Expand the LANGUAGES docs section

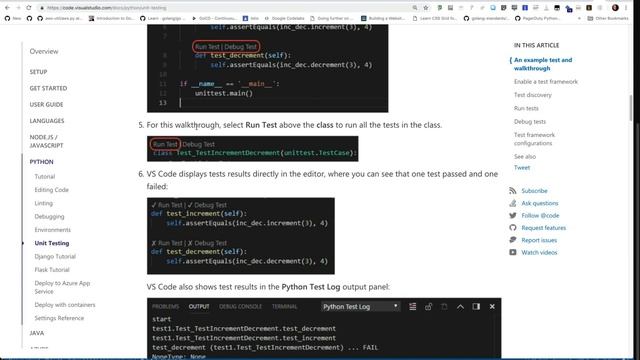[x=47, y=121]
